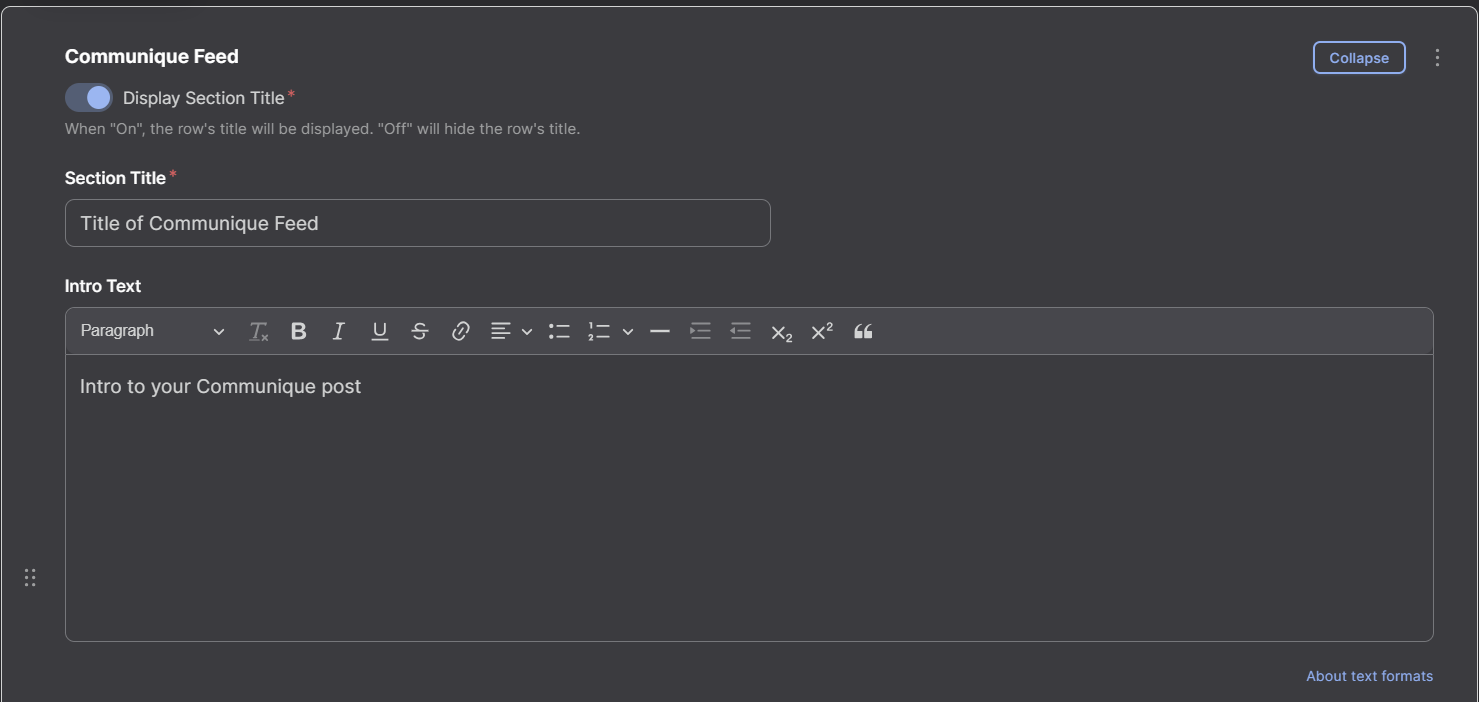The width and height of the screenshot is (1479, 702).
Task: Apply underline formatting
Action: (380, 332)
